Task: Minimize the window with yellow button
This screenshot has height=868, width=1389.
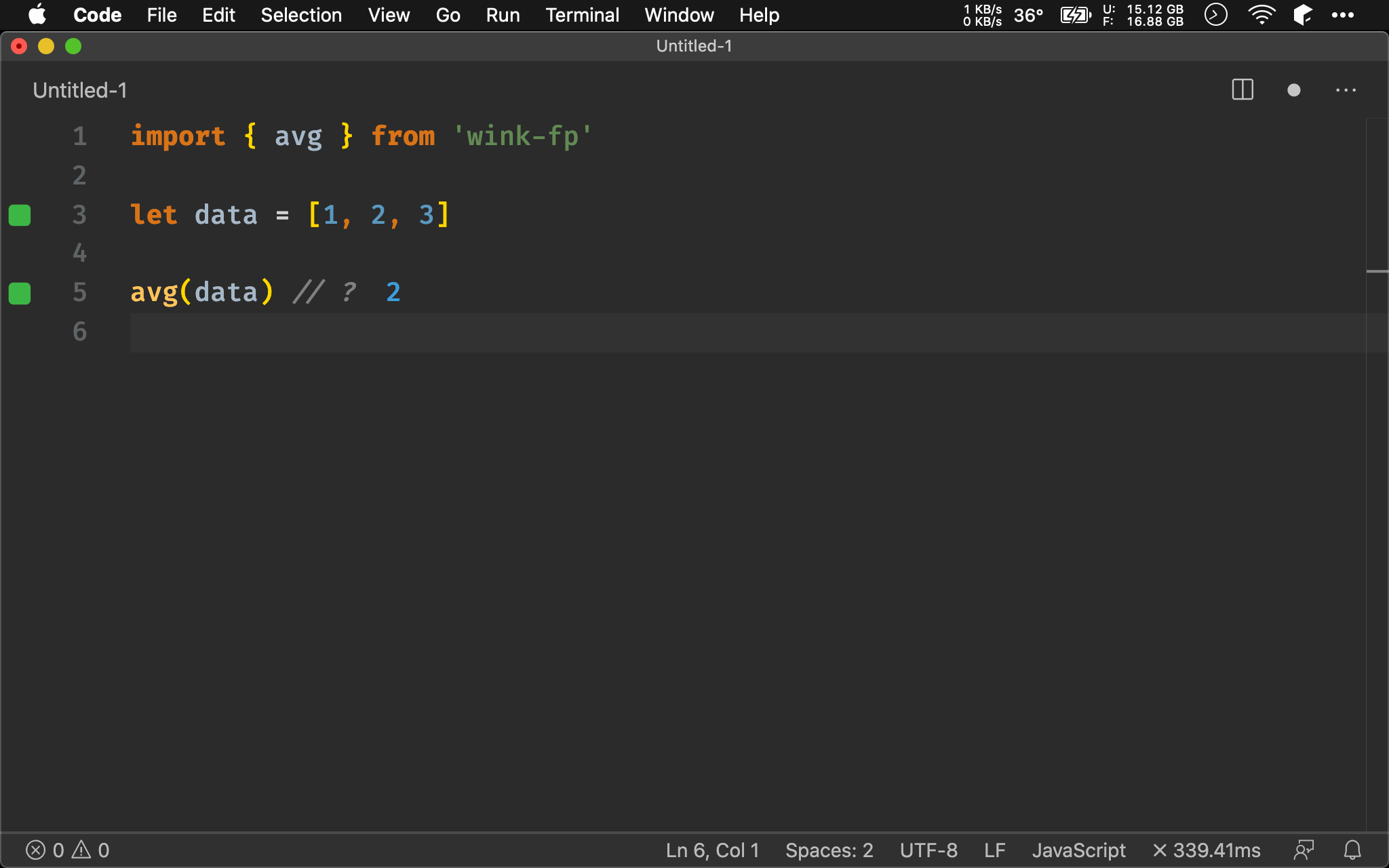Action: pyautogui.click(x=46, y=46)
